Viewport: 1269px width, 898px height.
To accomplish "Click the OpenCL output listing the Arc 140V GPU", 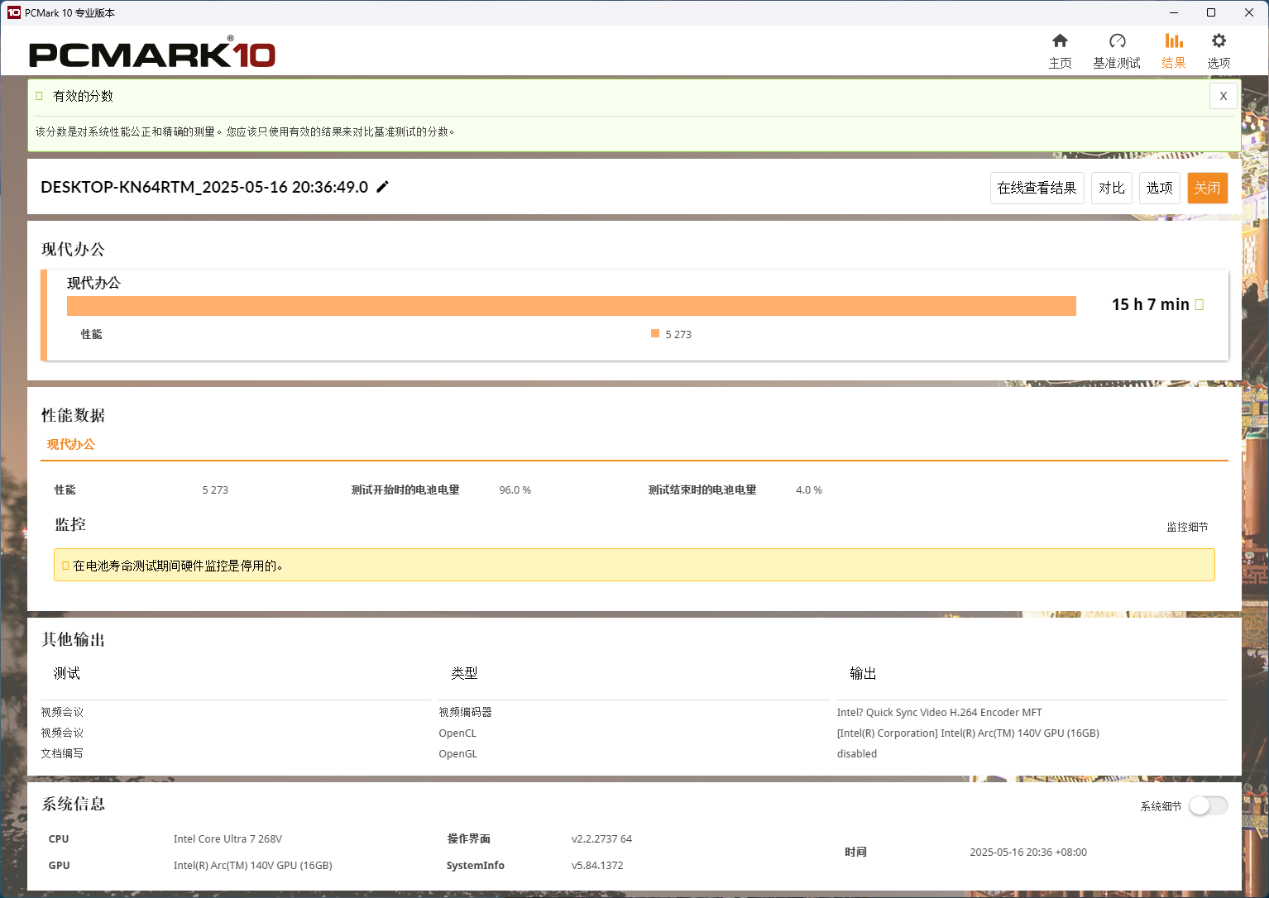I will (968, 733).
